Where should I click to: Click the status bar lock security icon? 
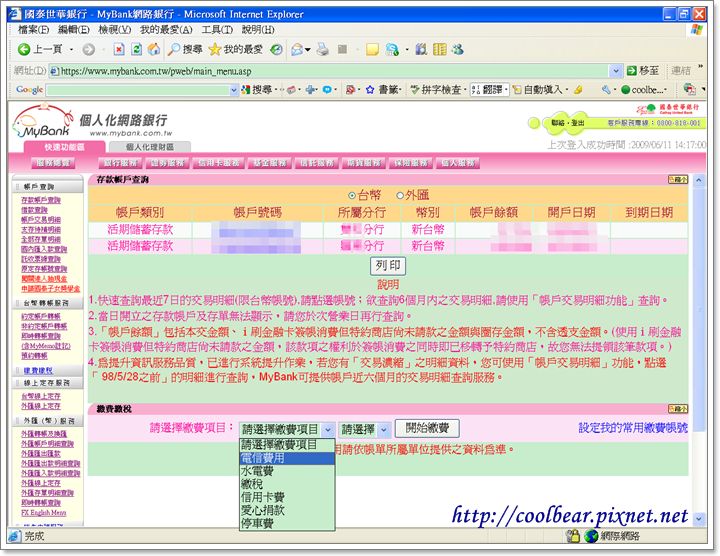573,535
